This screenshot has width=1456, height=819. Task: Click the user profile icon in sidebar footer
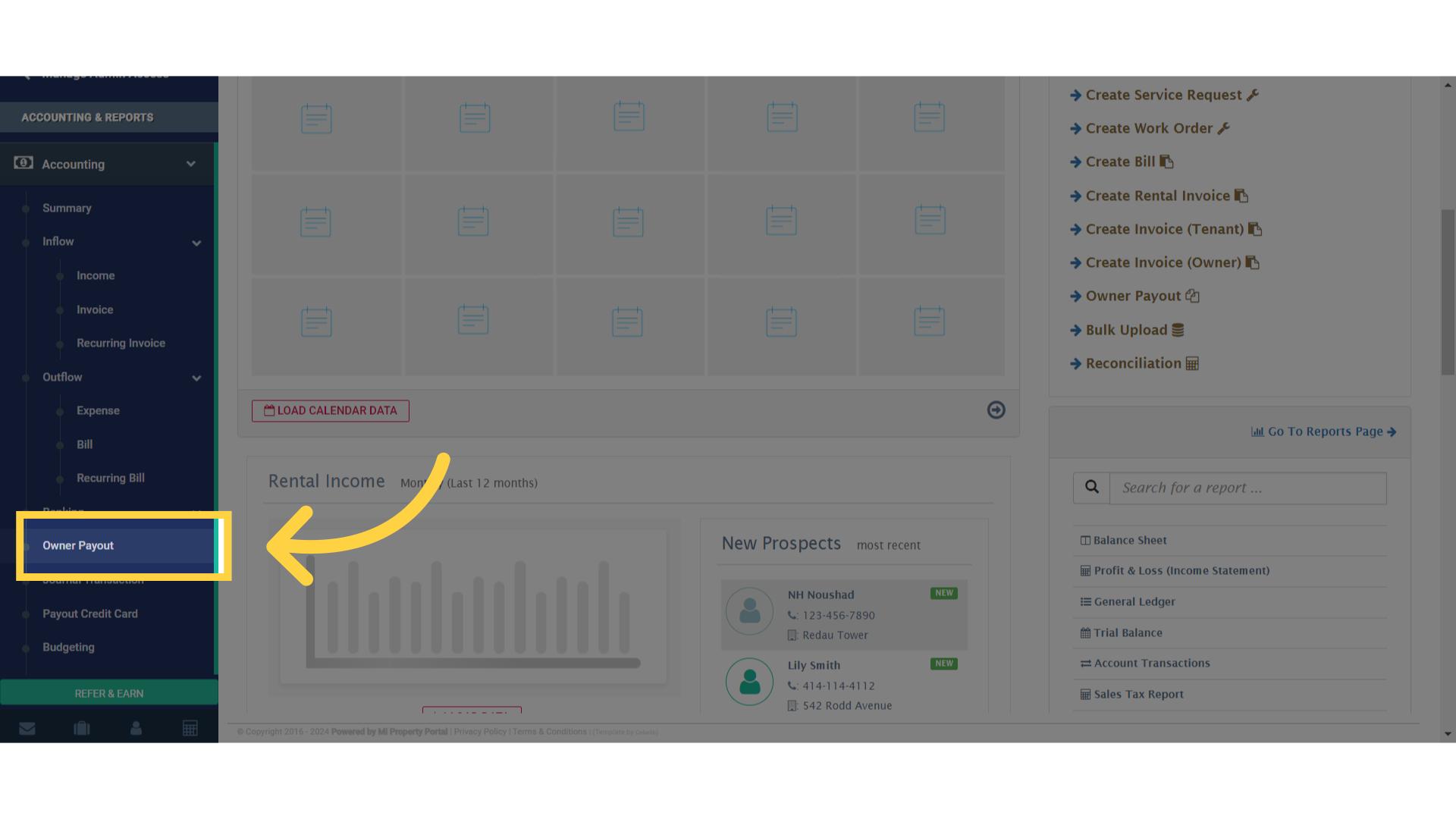click(136, 729)
